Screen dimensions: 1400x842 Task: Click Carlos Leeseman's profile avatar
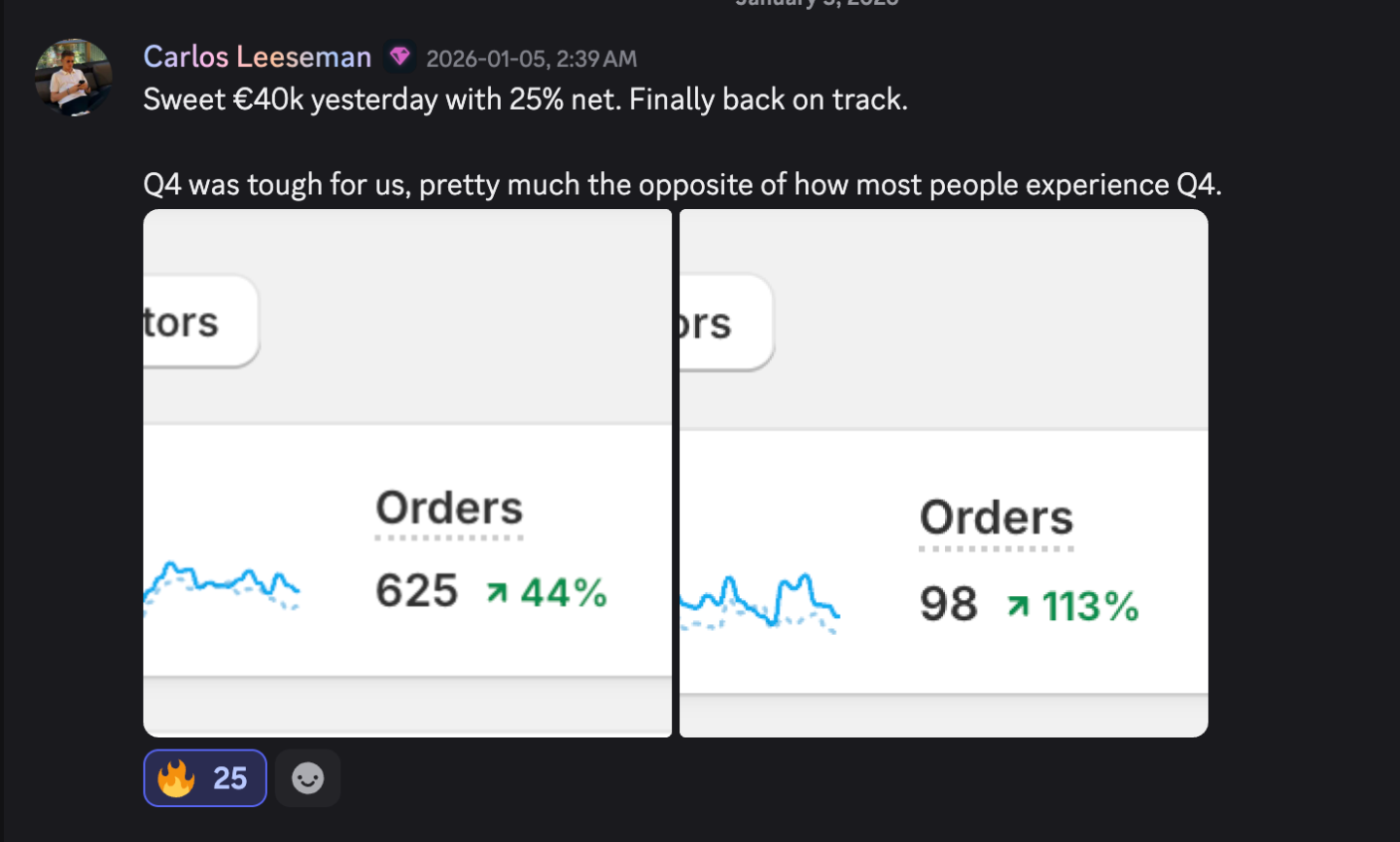74,78
